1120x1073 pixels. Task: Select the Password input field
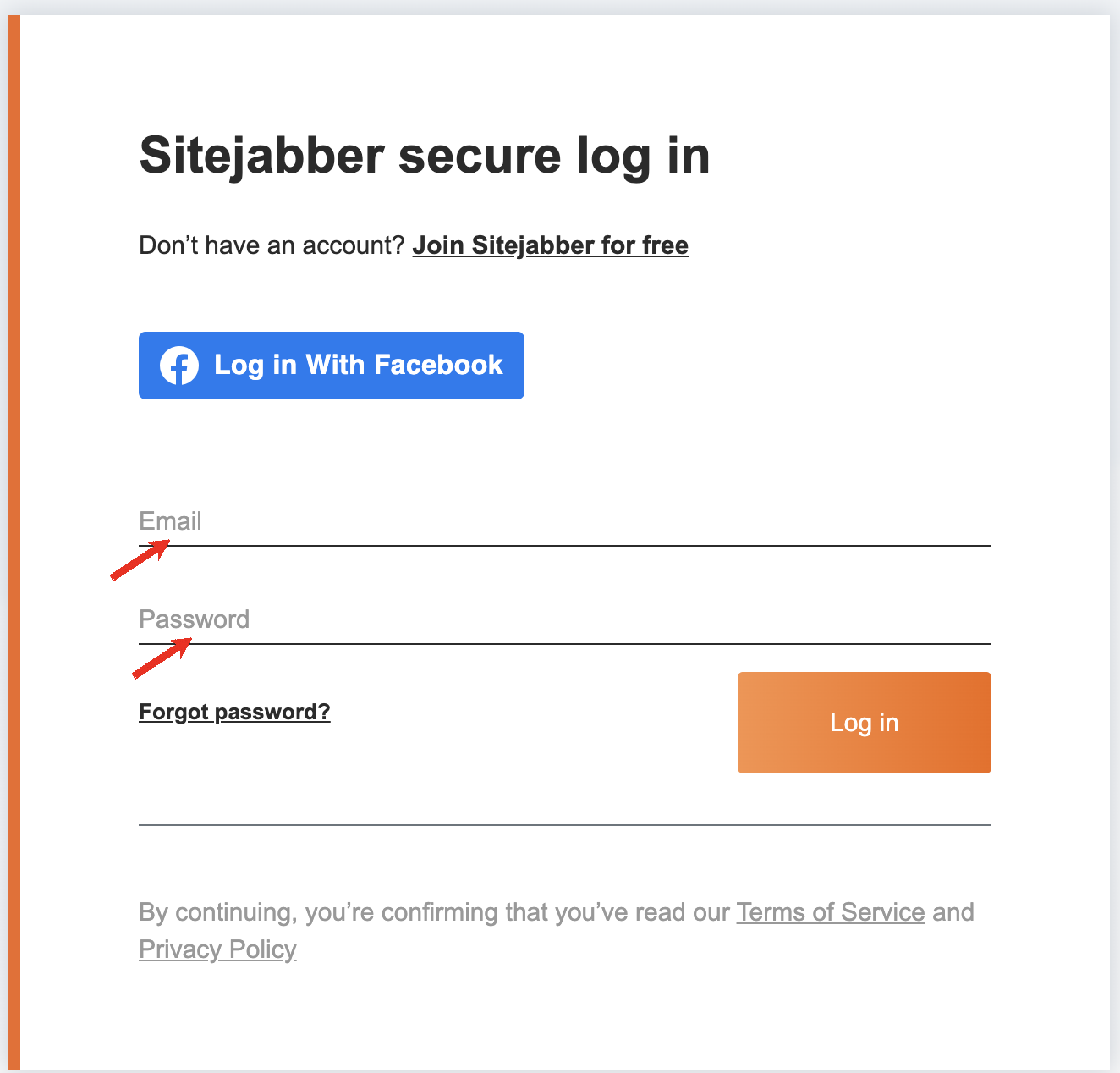pyautogui.click(x=564, y=620)
